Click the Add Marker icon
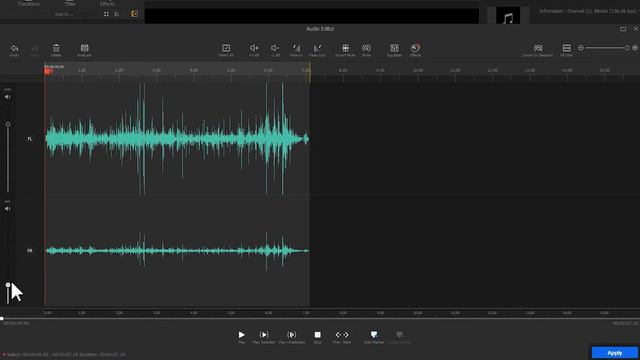The height and width of the screenshot is (360, 640). pos(374,335)
